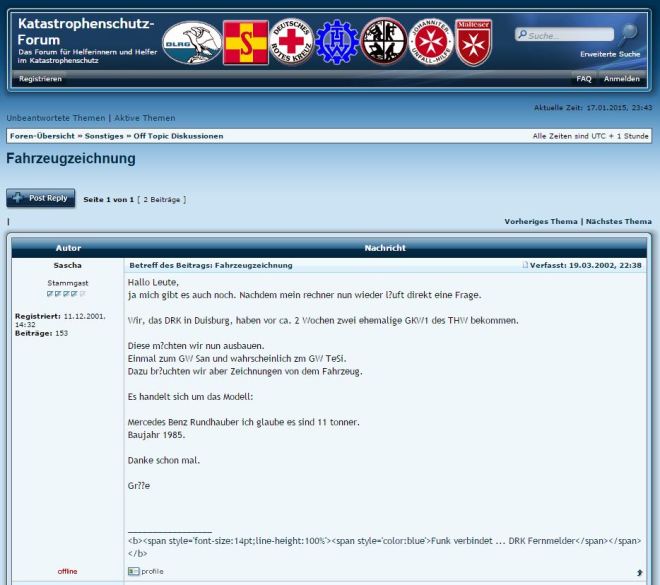The width and height of the screenshot is (660, 585).
Task: Click the Malteser shield logo
Action: pyautogui.click(x=473, y=42)
